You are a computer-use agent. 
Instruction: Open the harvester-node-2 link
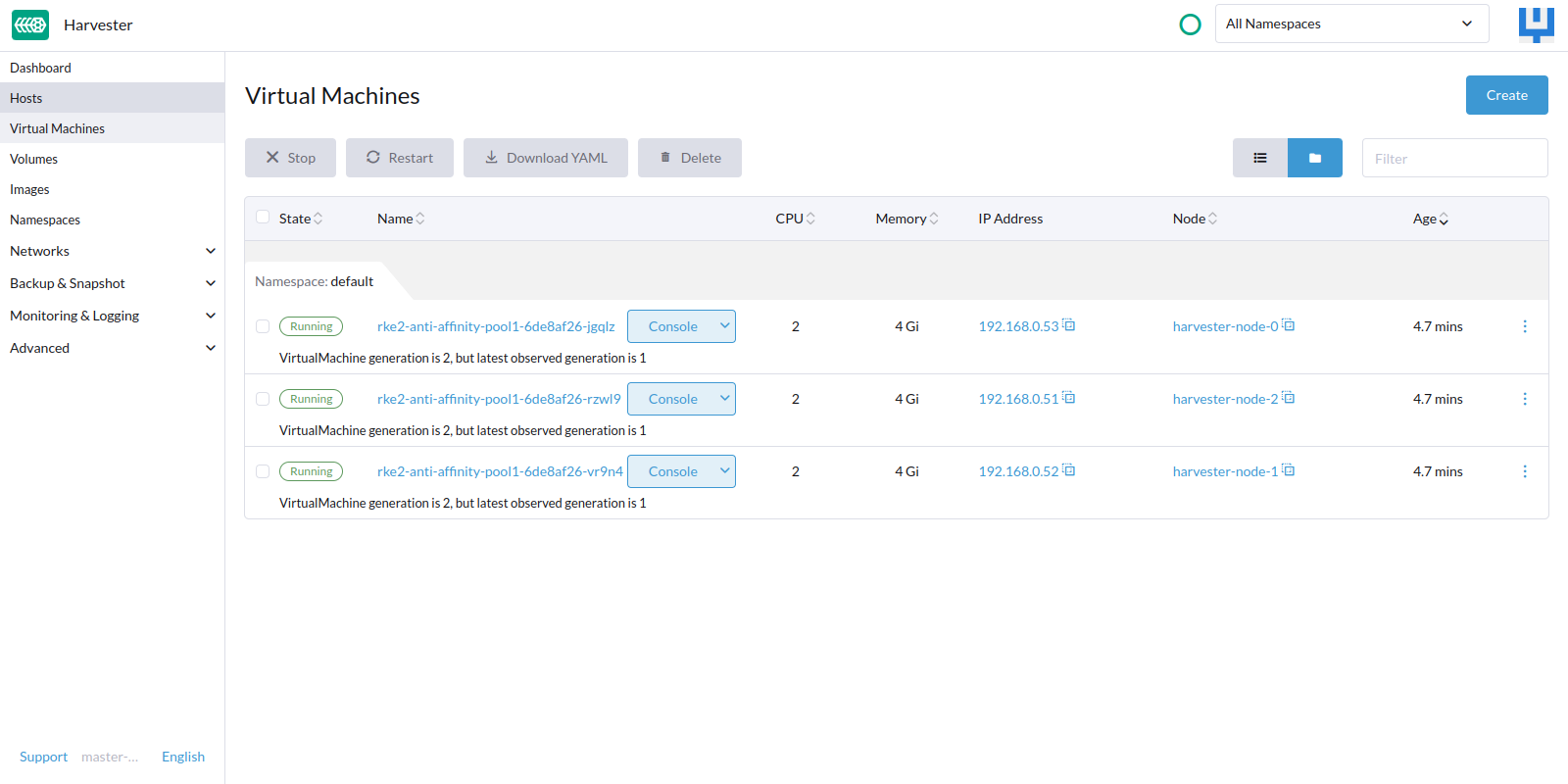tap(1225, 399)
